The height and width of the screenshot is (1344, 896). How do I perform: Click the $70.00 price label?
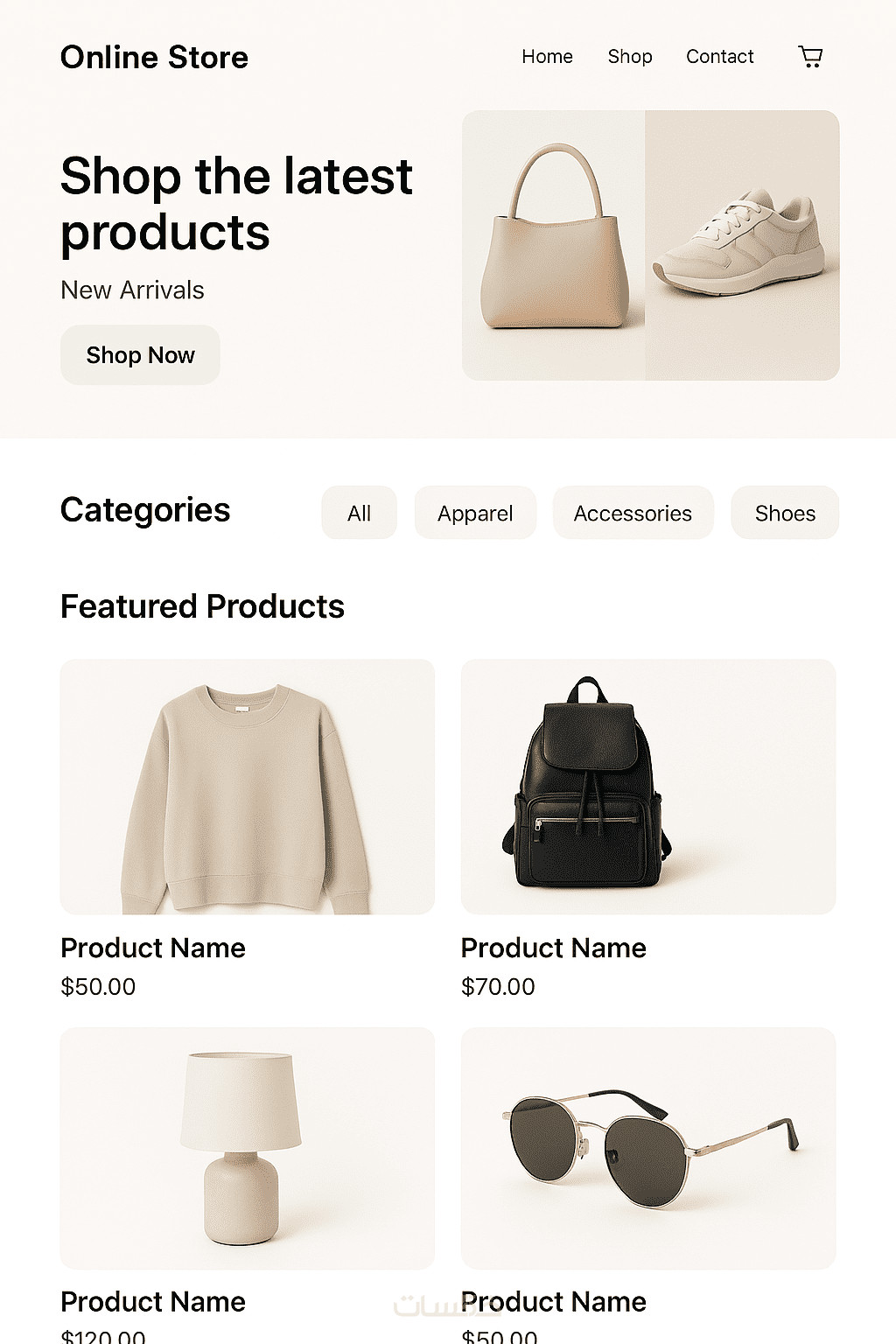point(498,987)
